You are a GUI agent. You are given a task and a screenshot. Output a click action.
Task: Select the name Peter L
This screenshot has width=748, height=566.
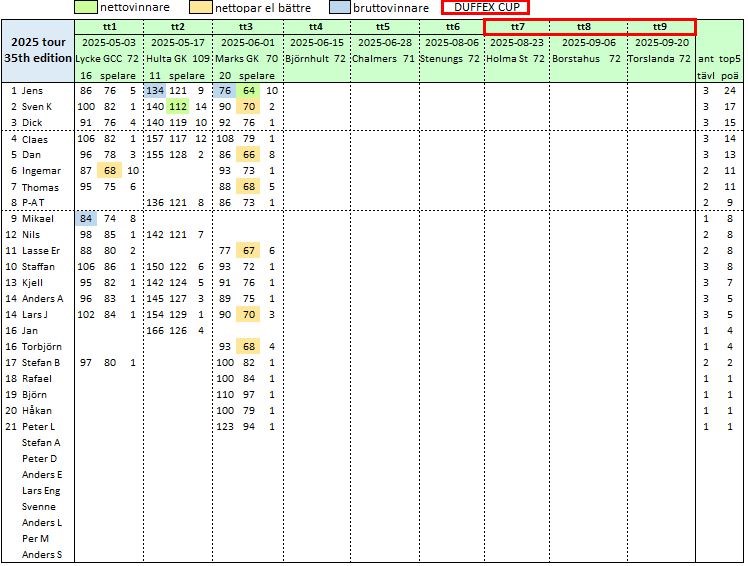pos(40,427)
